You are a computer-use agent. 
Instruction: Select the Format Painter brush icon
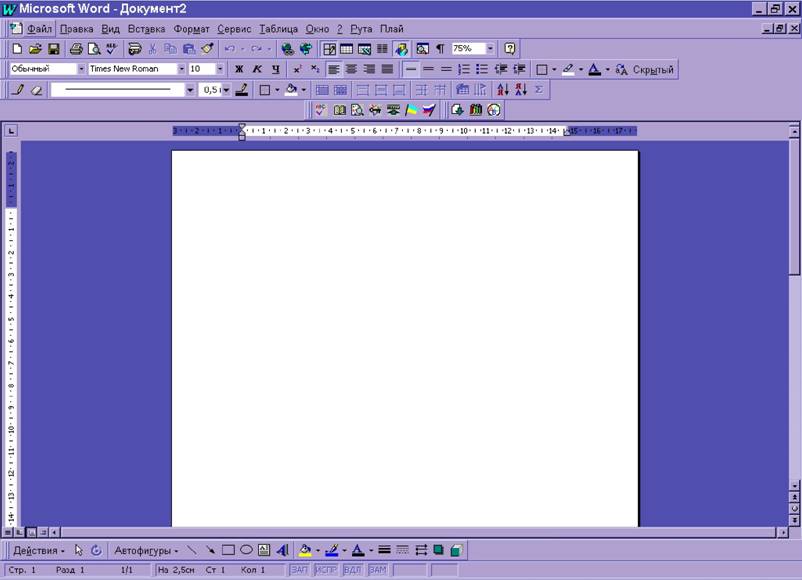[x=207, y=49]
